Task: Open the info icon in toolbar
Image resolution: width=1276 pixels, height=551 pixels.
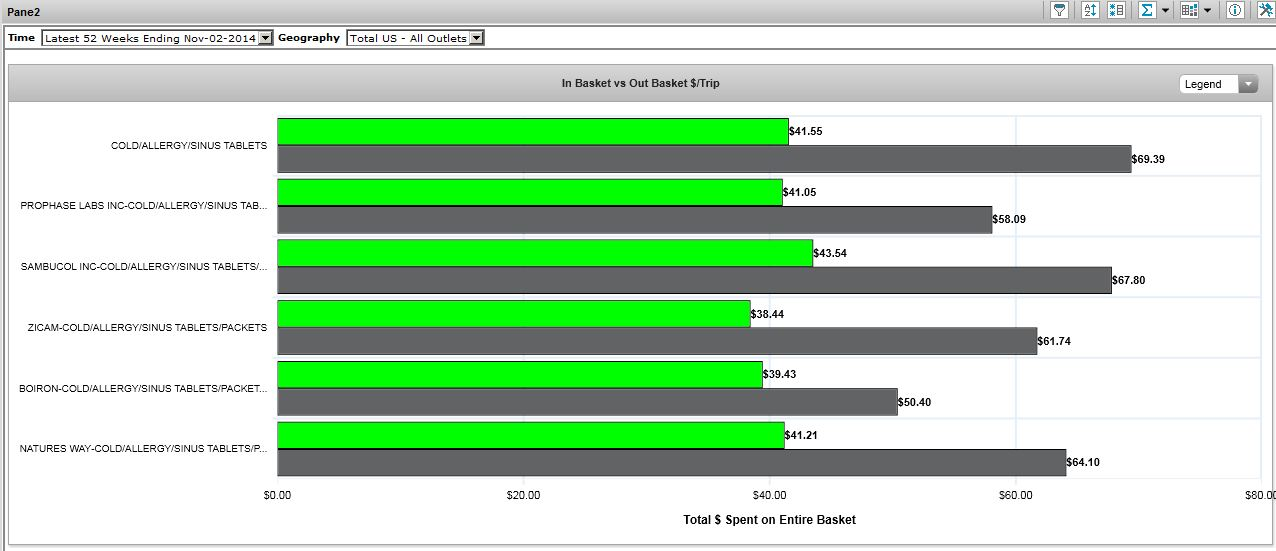Action: coord(1235,10)
